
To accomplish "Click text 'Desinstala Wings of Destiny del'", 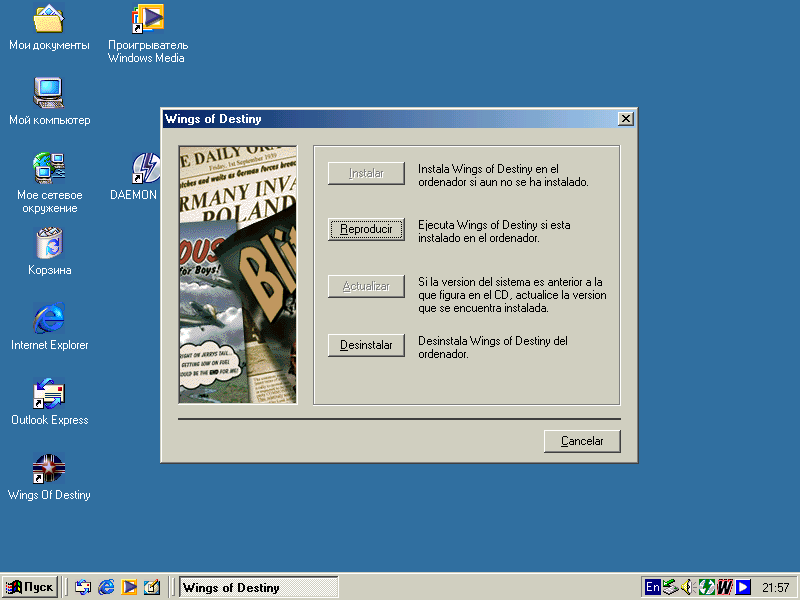I will pos(493,341).
